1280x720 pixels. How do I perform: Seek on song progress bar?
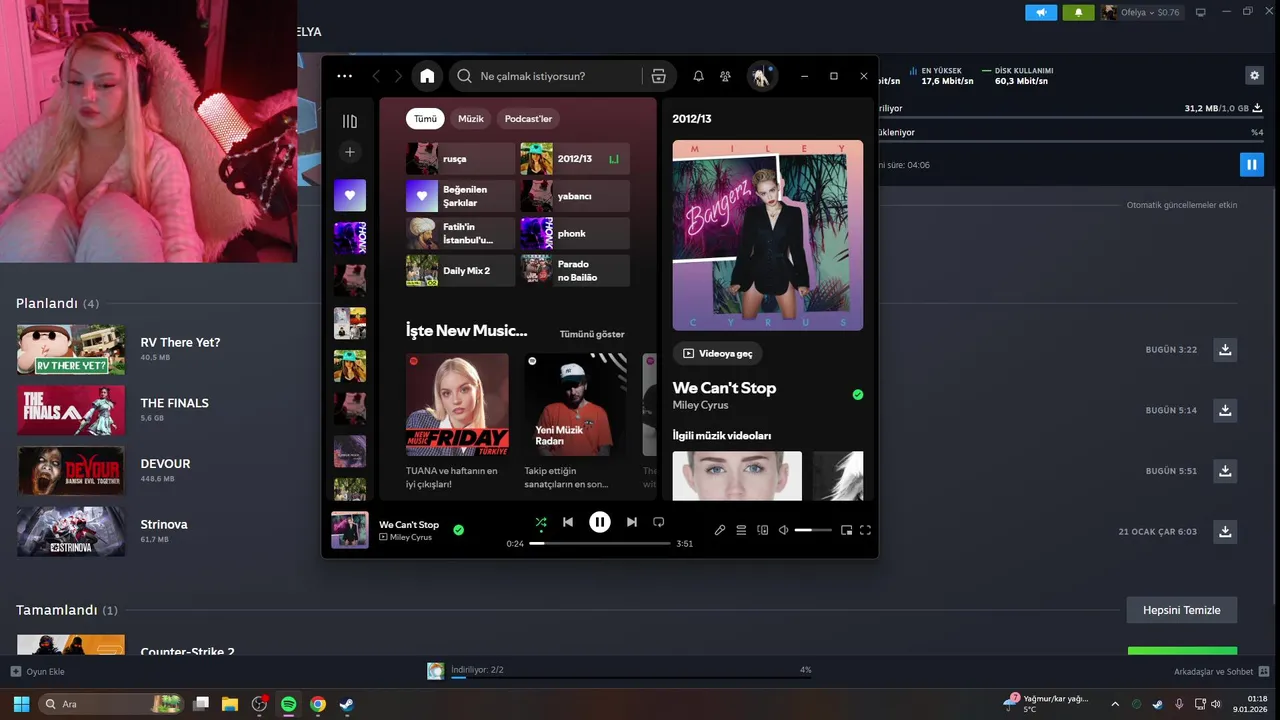600,543
